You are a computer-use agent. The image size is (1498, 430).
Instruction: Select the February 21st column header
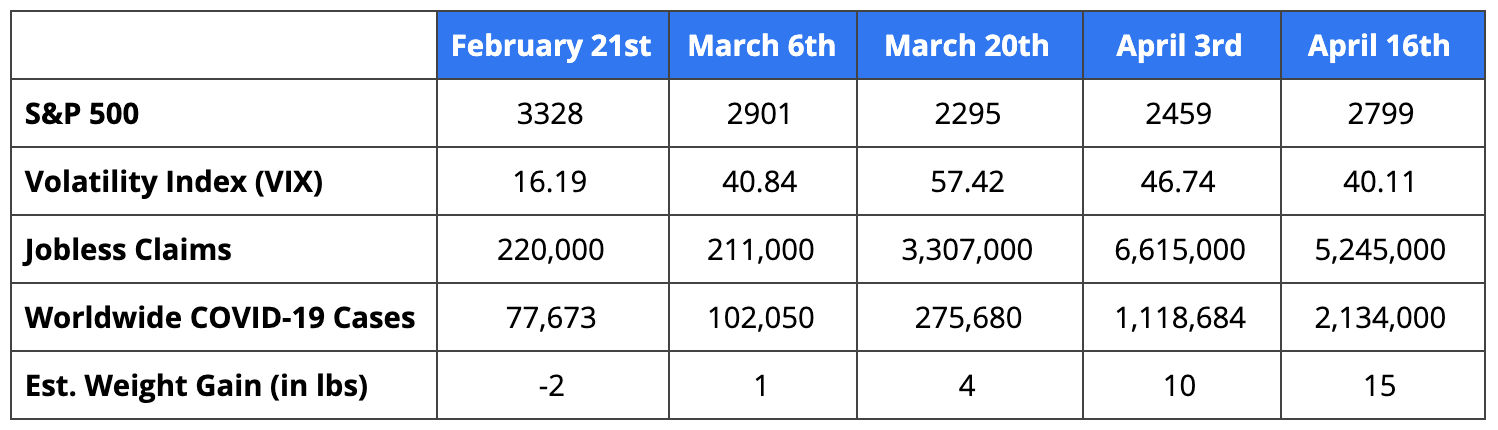tap(551, 45)
